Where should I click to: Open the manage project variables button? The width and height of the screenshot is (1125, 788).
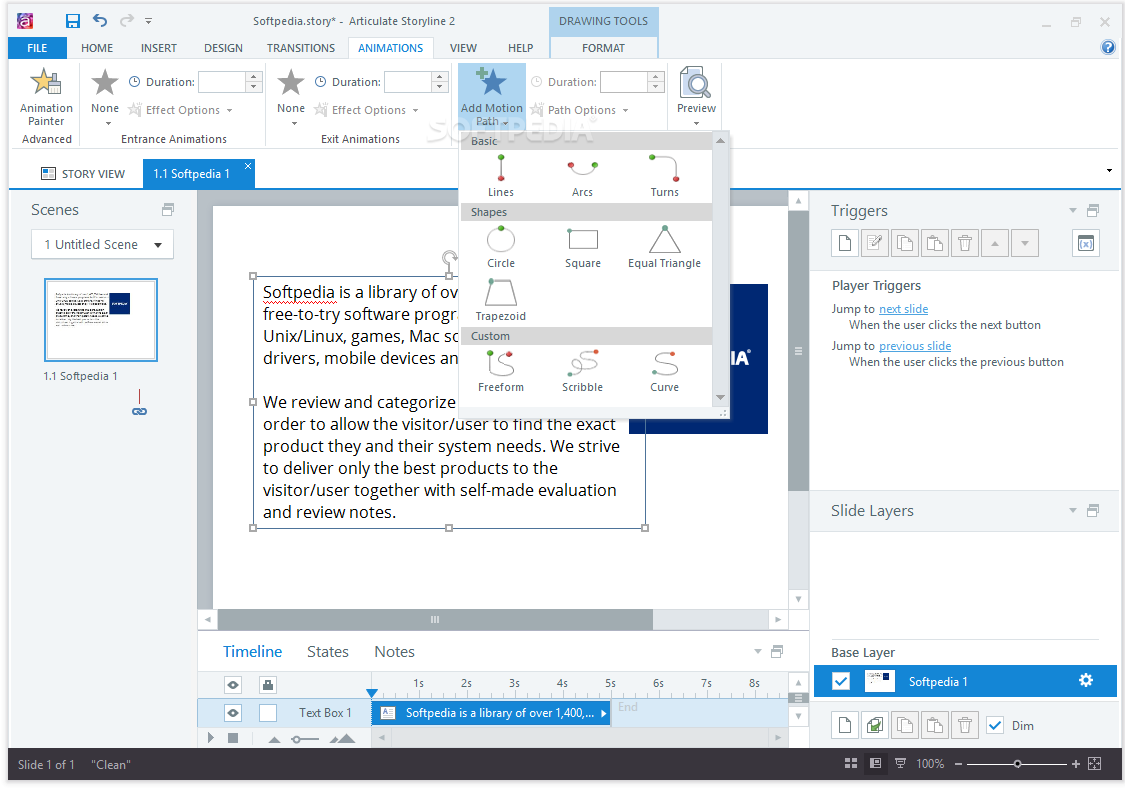pyautogui.click(x=1086, y=243)
